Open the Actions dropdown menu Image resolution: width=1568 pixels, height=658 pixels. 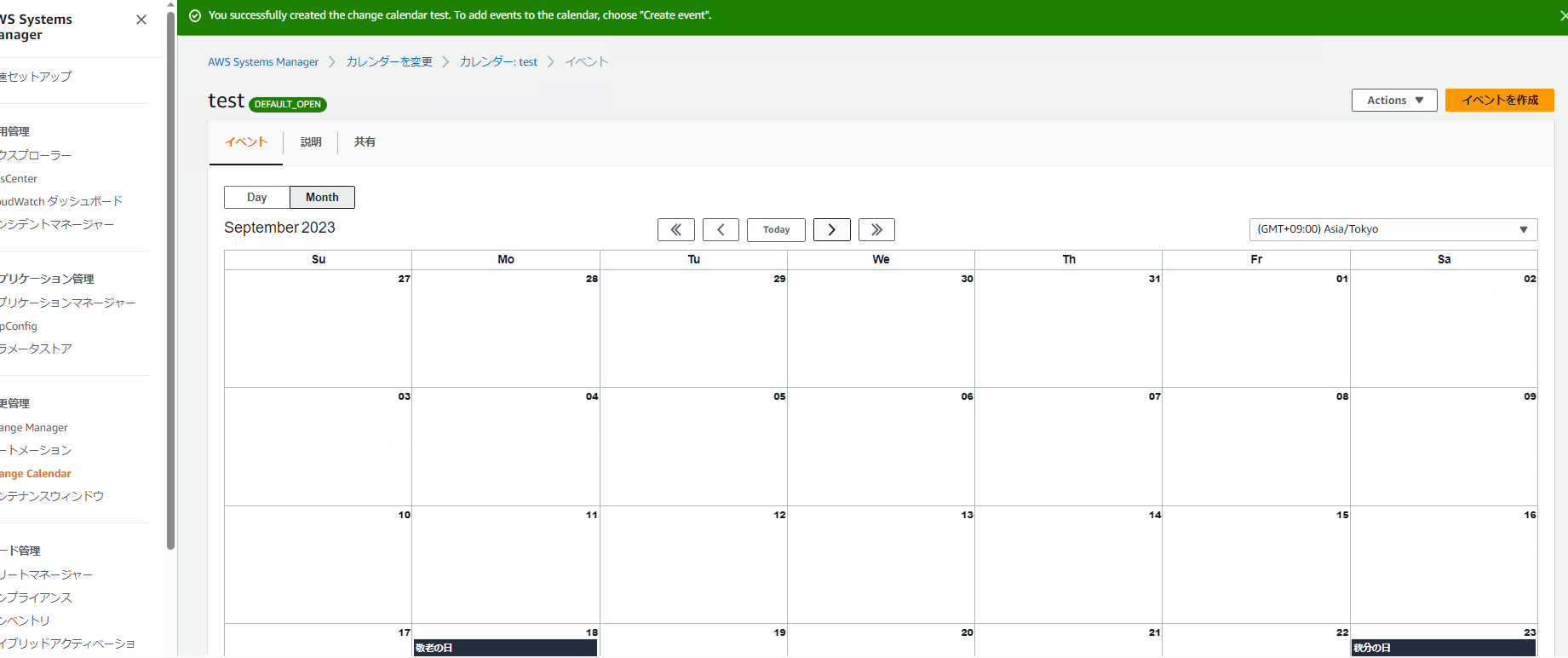coord(1394,100)
